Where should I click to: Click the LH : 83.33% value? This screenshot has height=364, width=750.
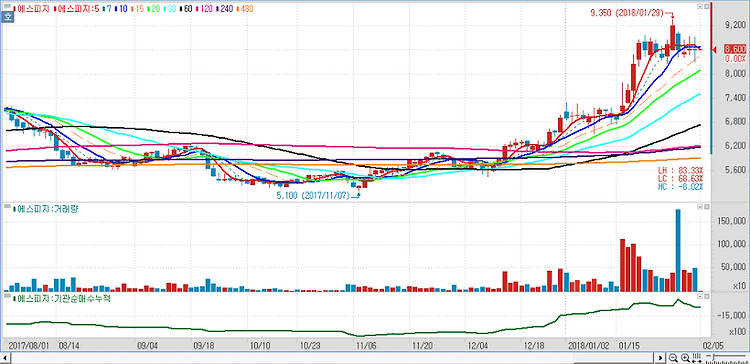pos(680,170)
